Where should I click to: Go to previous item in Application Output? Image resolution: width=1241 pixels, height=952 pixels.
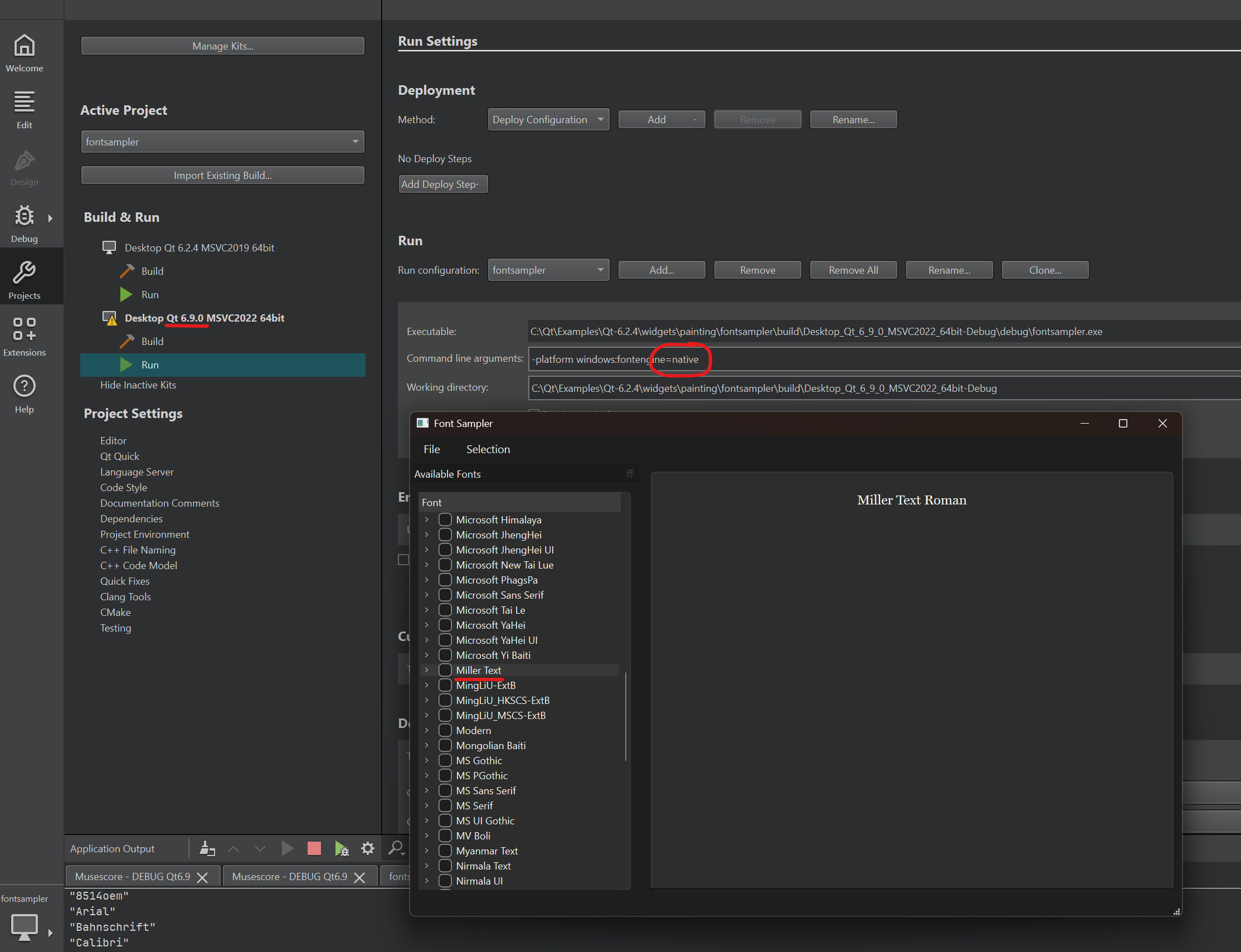click(233, 848)
